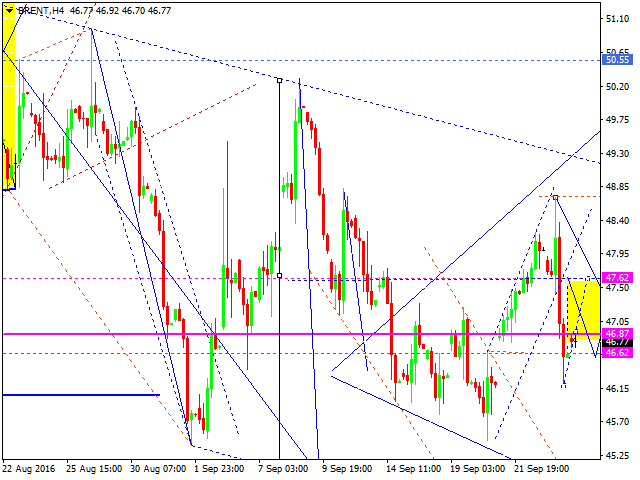Click the 25 Aug 15:00 time label
Screen dimensions: 640x480
94,469
